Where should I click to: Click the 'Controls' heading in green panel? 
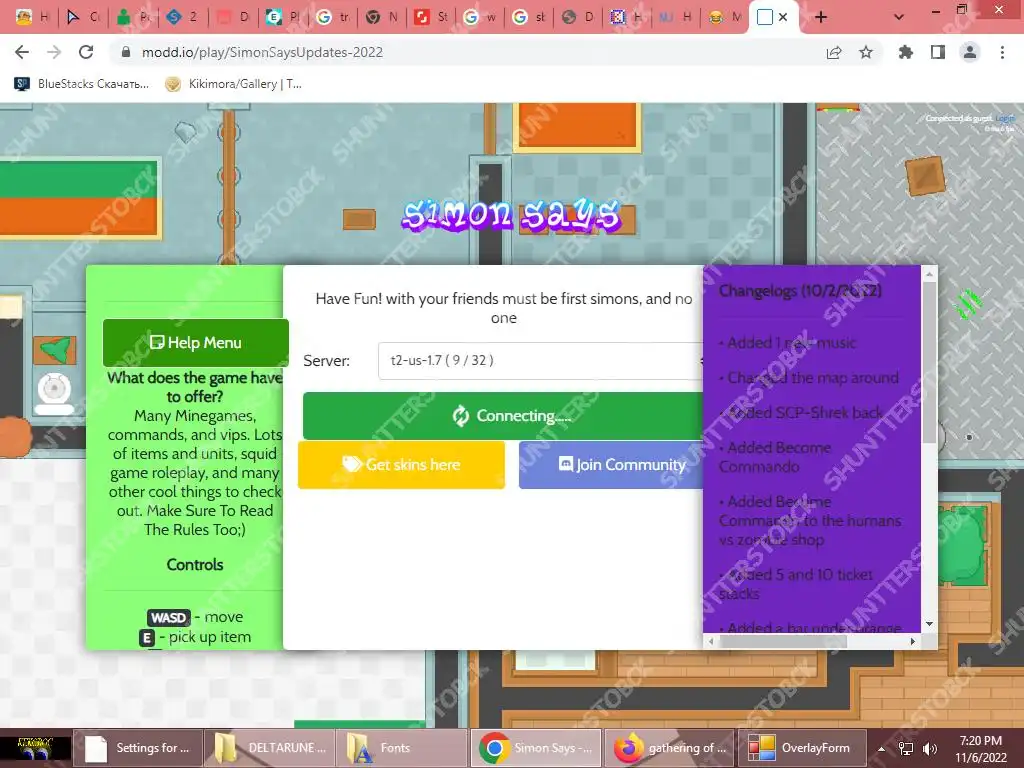(x=195, y=565)
